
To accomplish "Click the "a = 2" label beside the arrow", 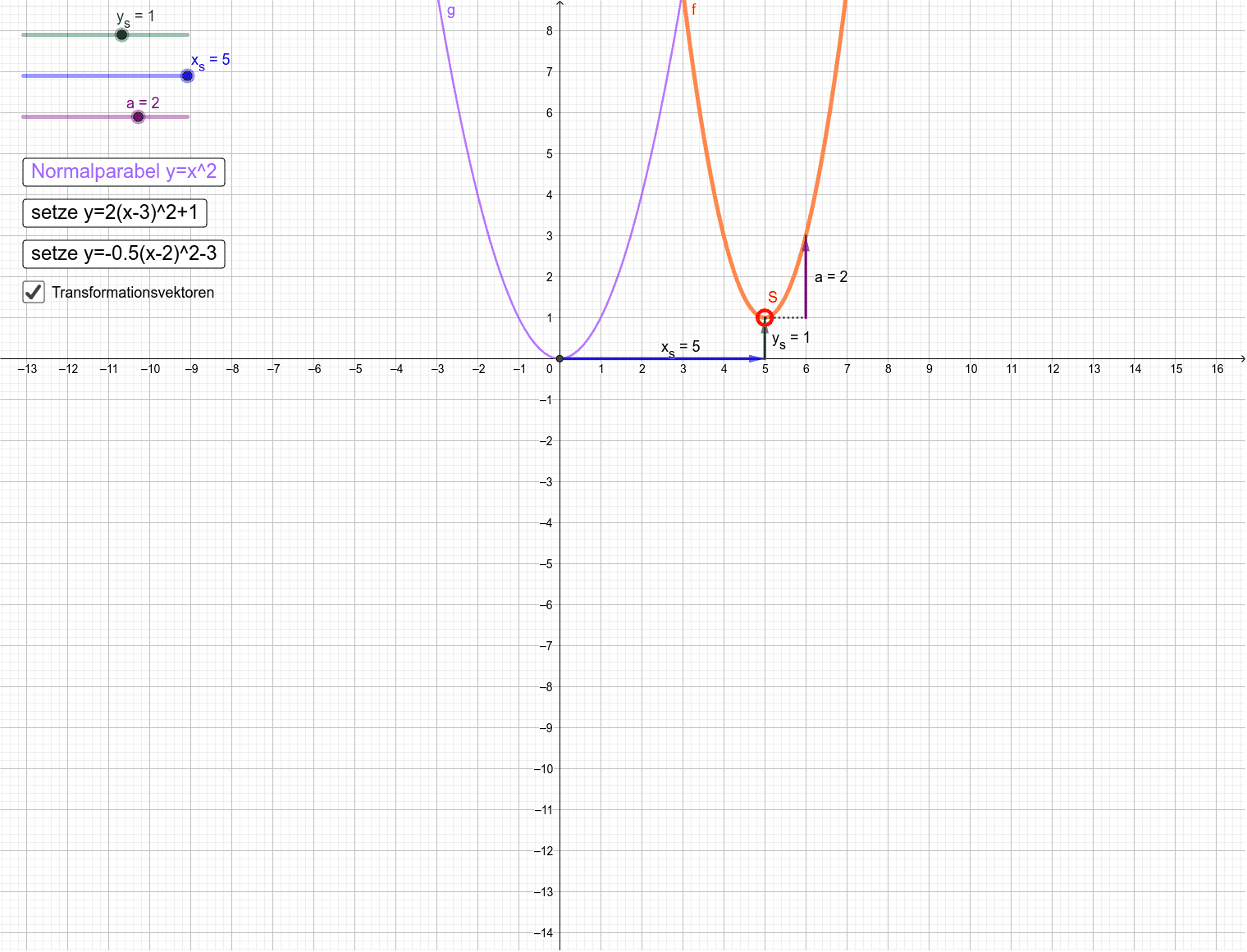I will point(831,278).
